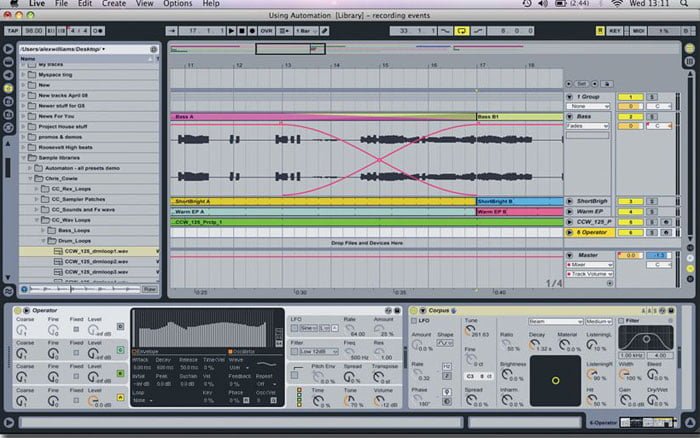This screenshot has width=700, height=438.
Task: Enable the Draw Mode pencil
Action: [x=325, y=31]
